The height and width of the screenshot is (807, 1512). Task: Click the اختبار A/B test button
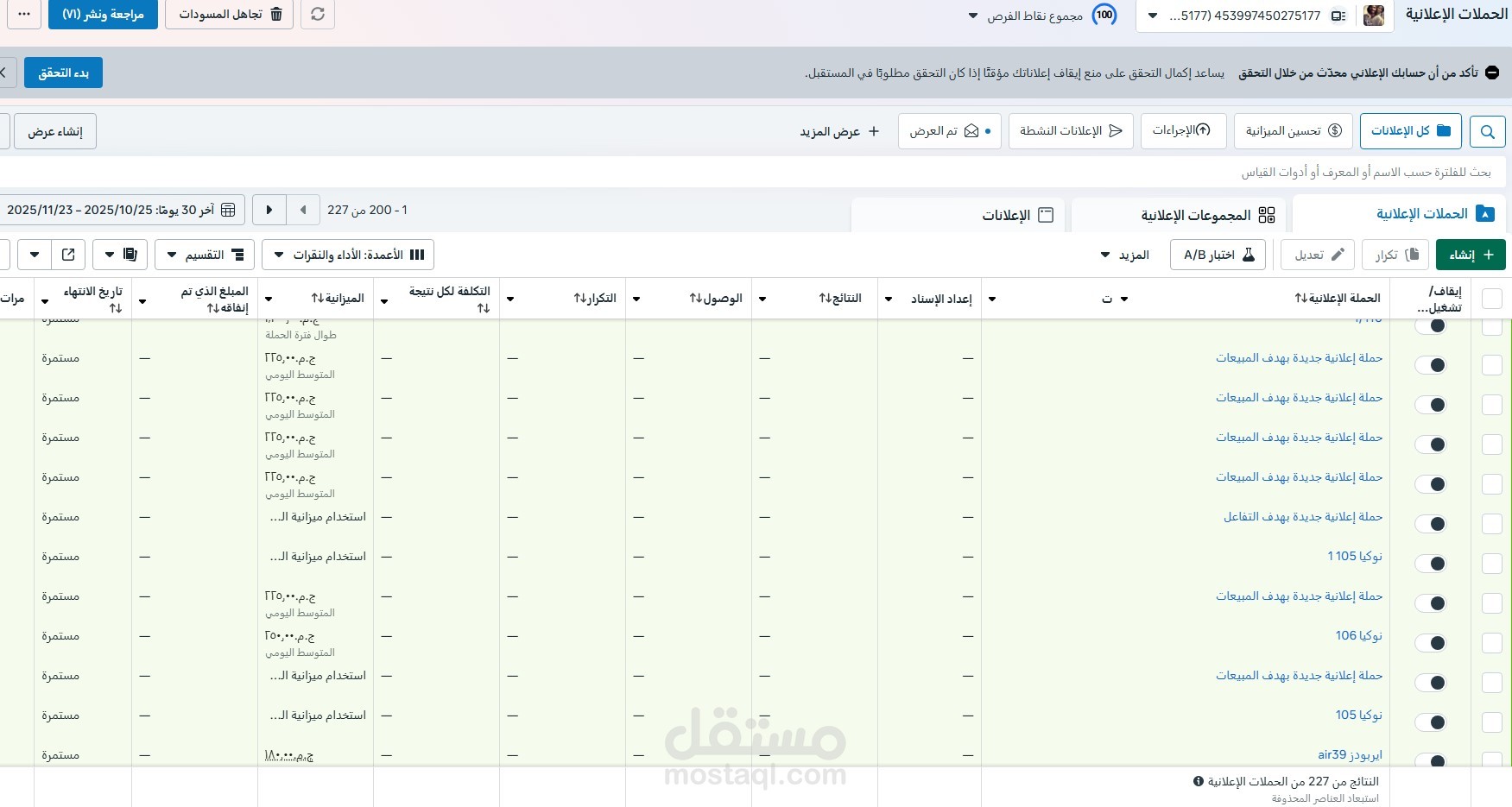[x=1218, y=255]
